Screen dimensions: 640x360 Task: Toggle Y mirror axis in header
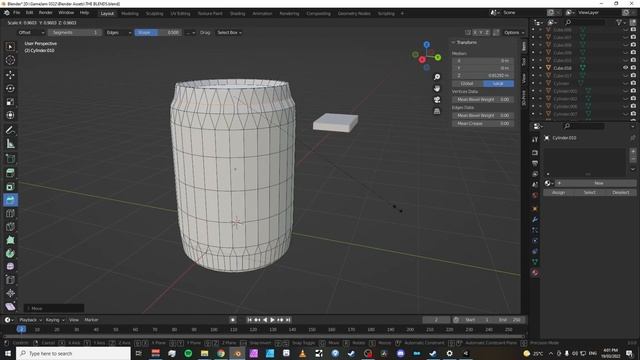click(481, 32)
